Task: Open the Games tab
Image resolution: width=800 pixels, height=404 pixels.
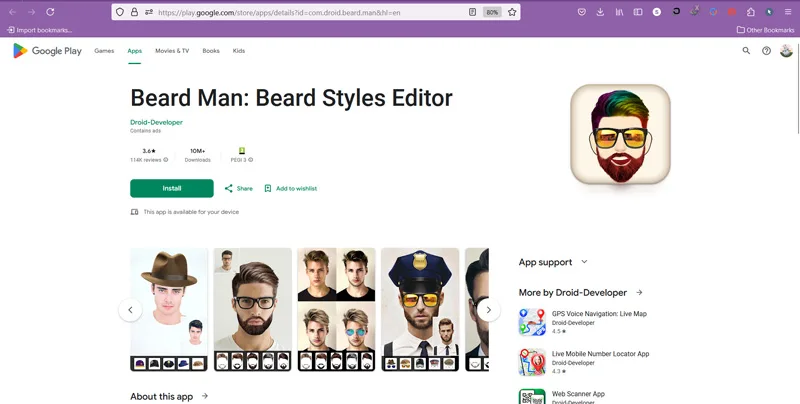Action: (104, 50)
